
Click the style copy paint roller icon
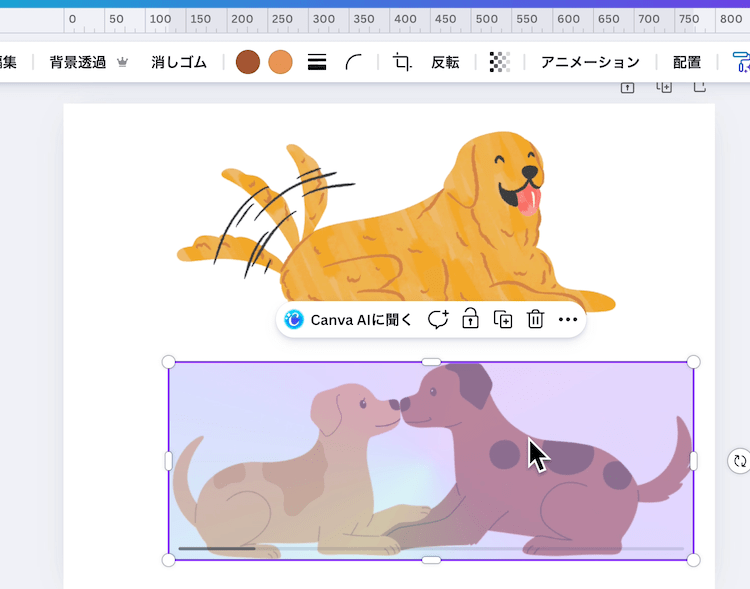coord(741,62)
